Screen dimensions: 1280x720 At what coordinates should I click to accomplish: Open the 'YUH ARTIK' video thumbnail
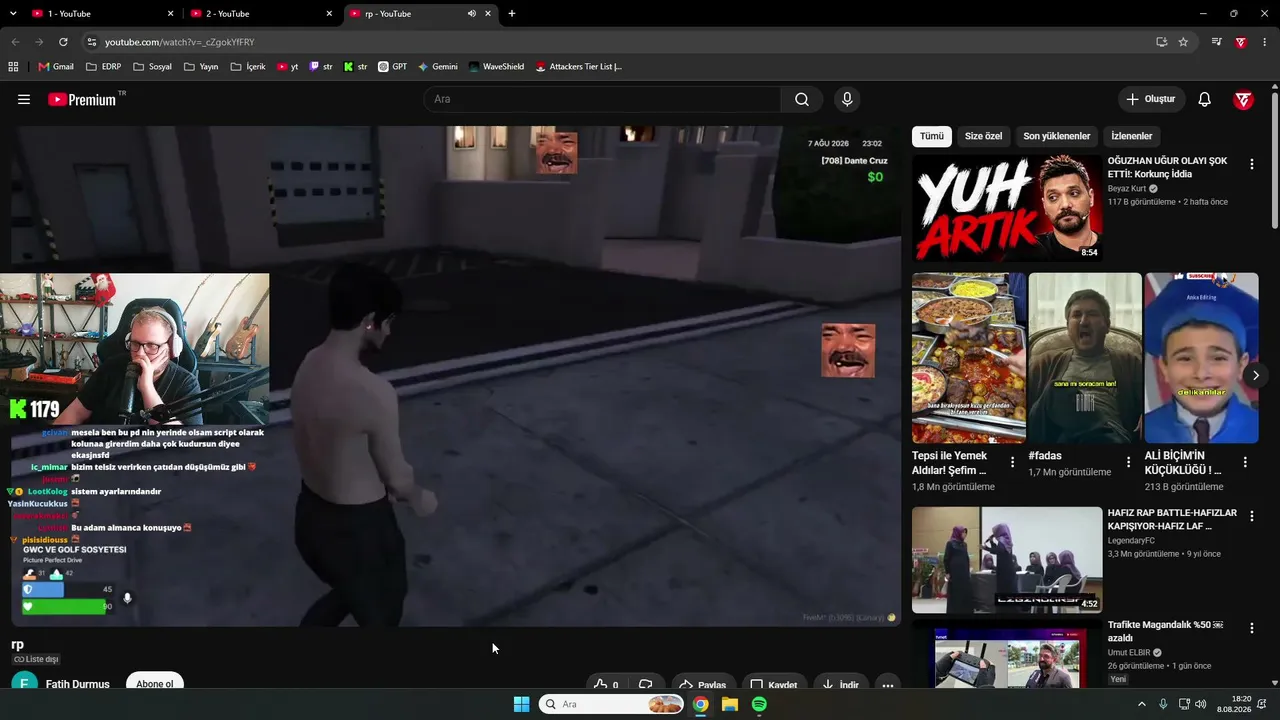[x=1007, y=208]
